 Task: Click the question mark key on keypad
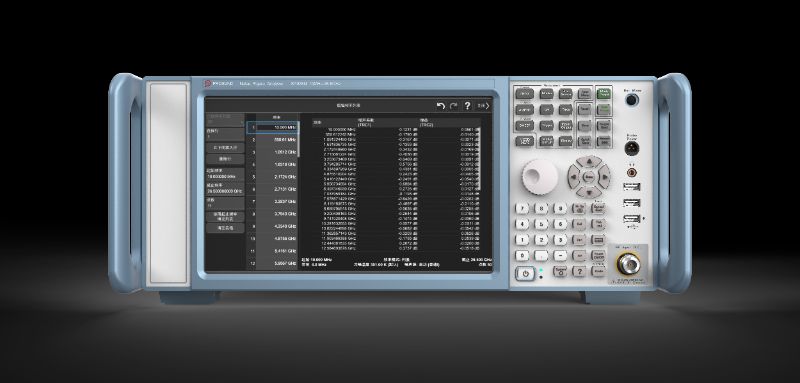(x=579, y=271)
